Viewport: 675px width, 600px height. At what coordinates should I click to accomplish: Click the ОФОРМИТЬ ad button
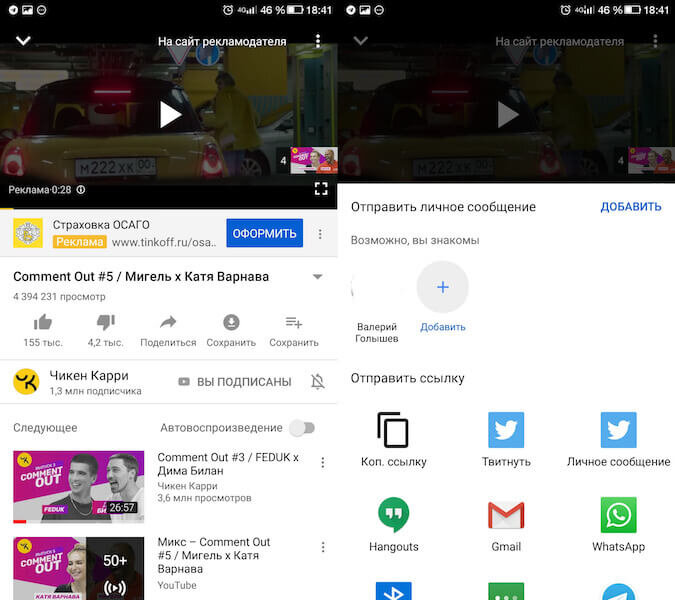(x=264, y=233)
